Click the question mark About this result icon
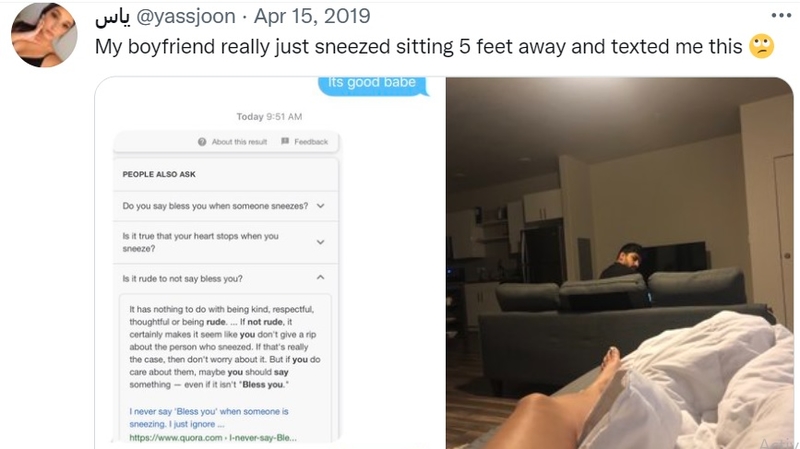The image size is (800, 449). pos(202,142)
